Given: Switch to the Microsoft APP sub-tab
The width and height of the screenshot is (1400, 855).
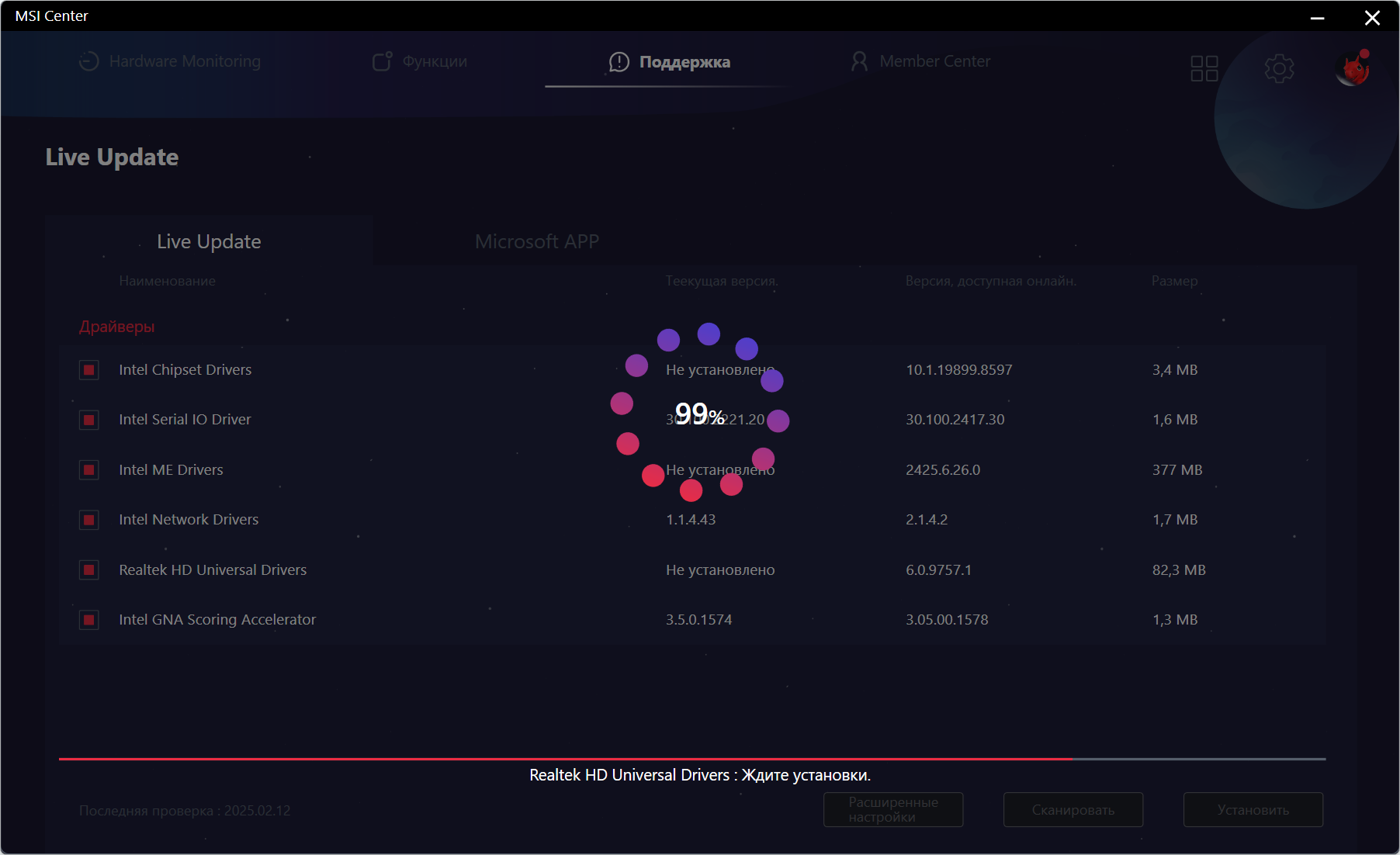Looking at the screenshot, I should click(537, 241).
